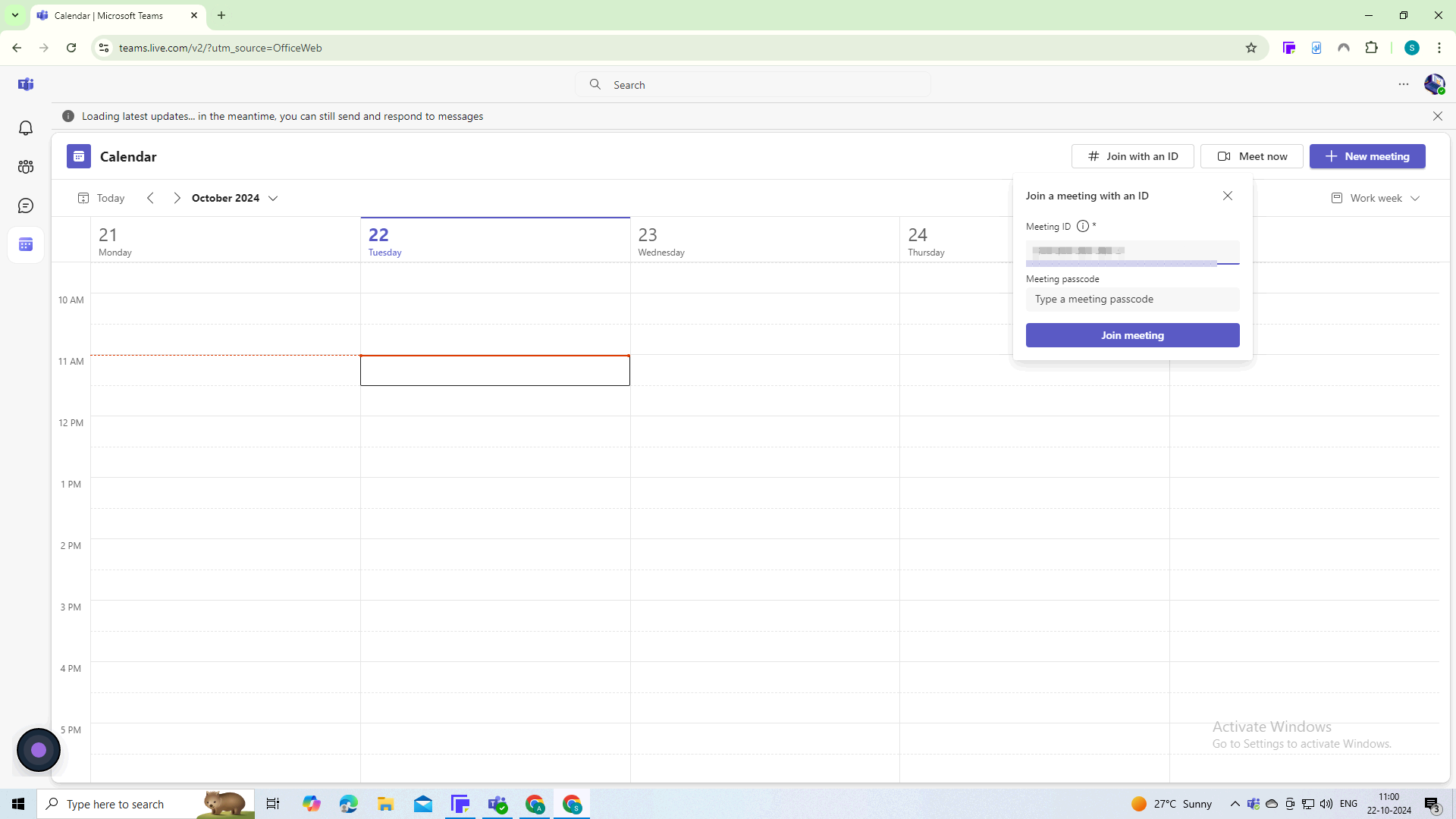
Task: Jump to Today in calendar
Action: [x=101, y=198]
